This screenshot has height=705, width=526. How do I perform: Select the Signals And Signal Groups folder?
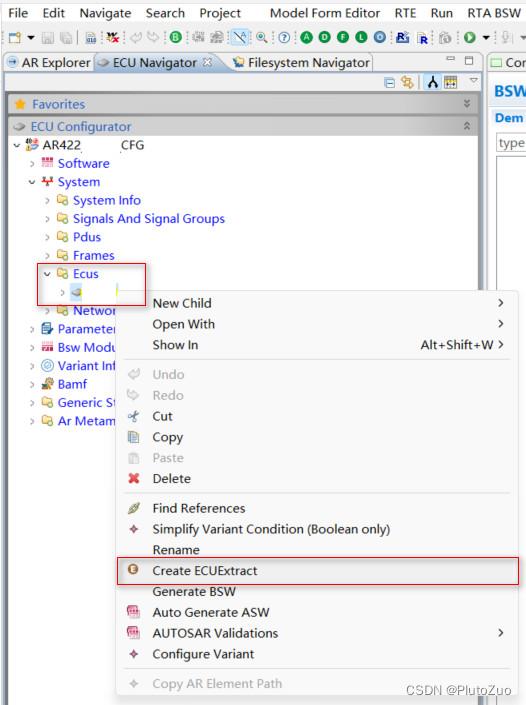149,219
